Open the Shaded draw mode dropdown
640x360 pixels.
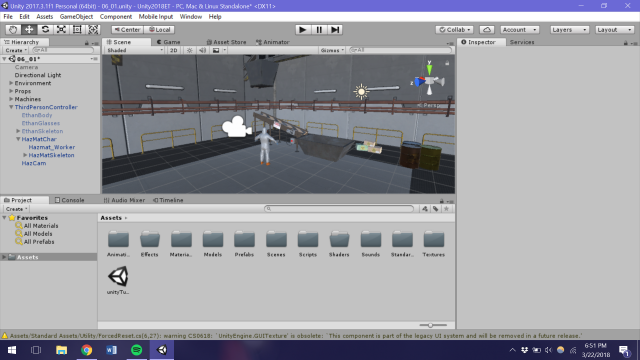(x=134, y=50)
